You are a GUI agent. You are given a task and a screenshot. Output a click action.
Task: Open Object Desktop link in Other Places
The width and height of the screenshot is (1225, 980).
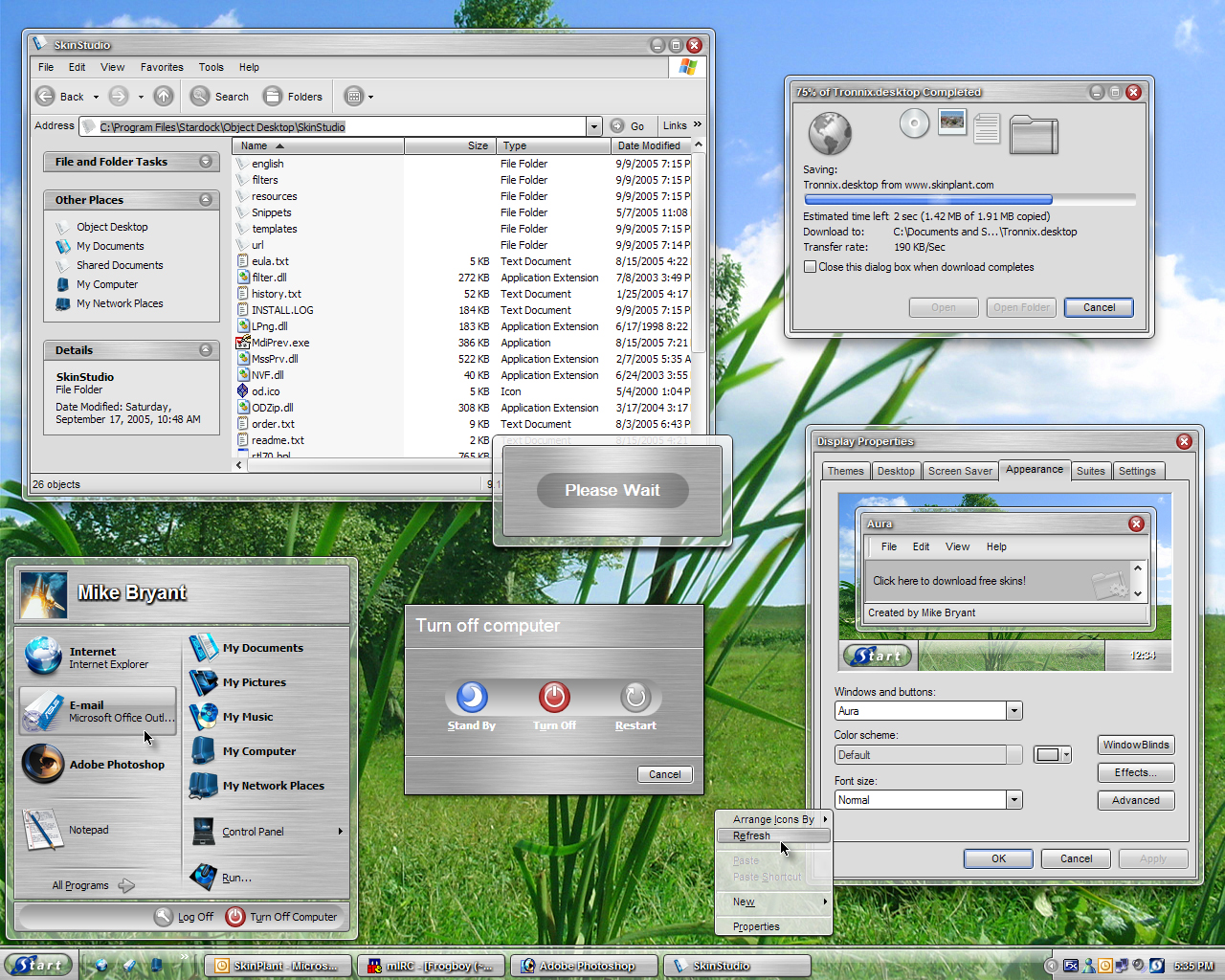point(112,227)
